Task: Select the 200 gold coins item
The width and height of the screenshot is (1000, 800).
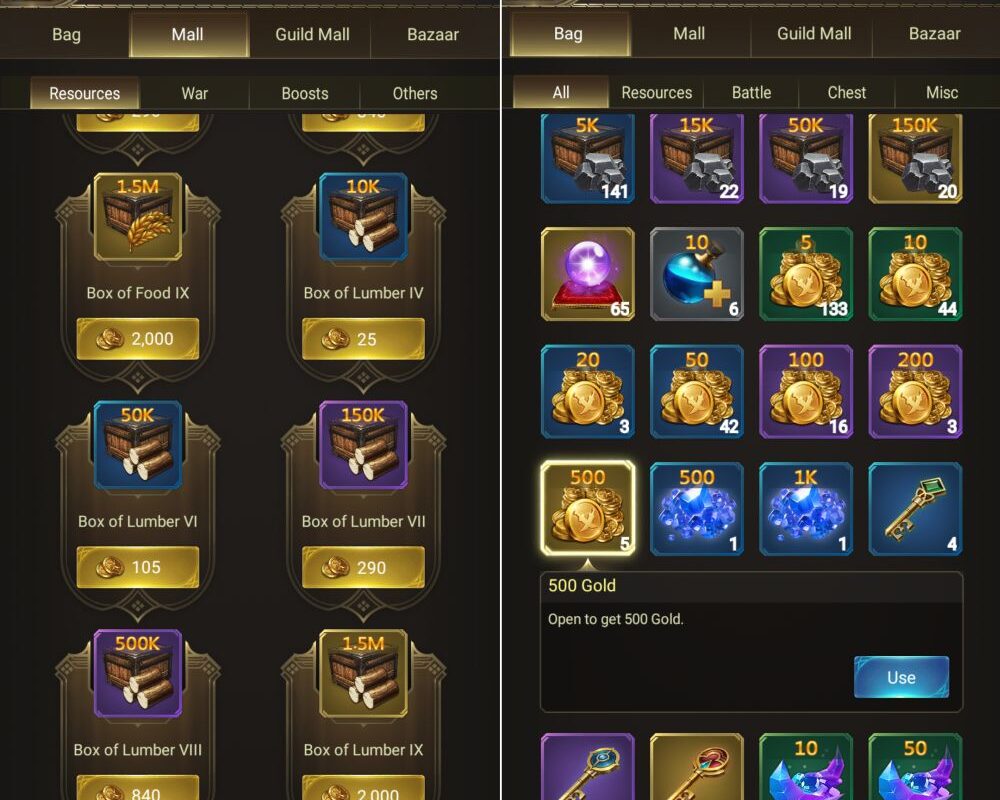Action: (915, 391)
